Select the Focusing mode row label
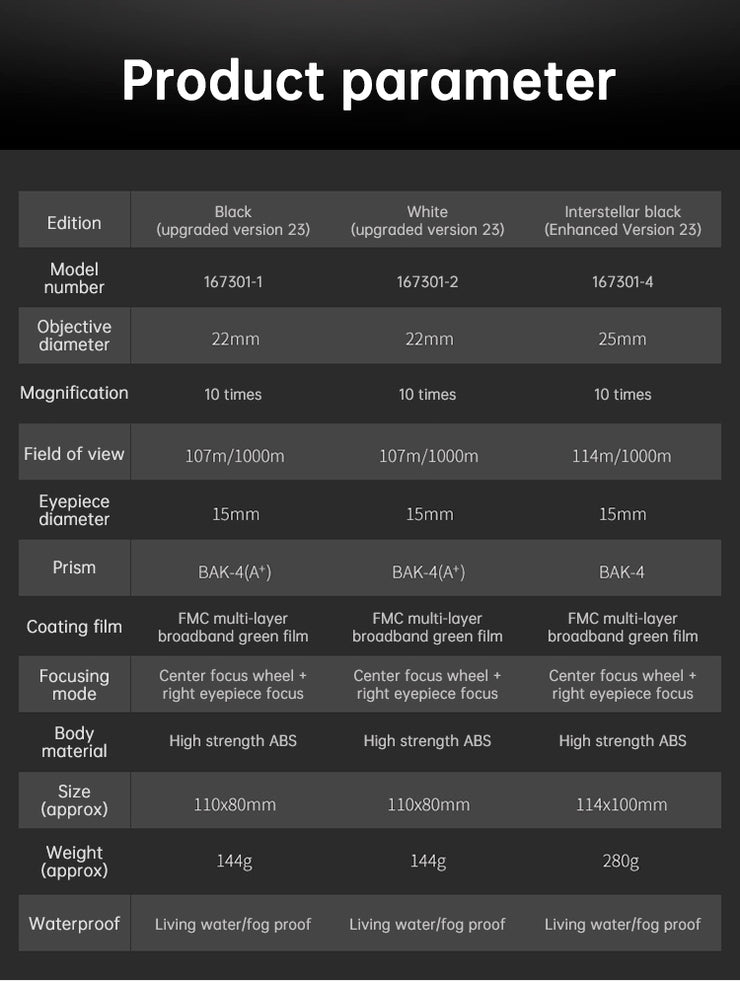Screen dimensions: 740x981 [x=74, y=685]
